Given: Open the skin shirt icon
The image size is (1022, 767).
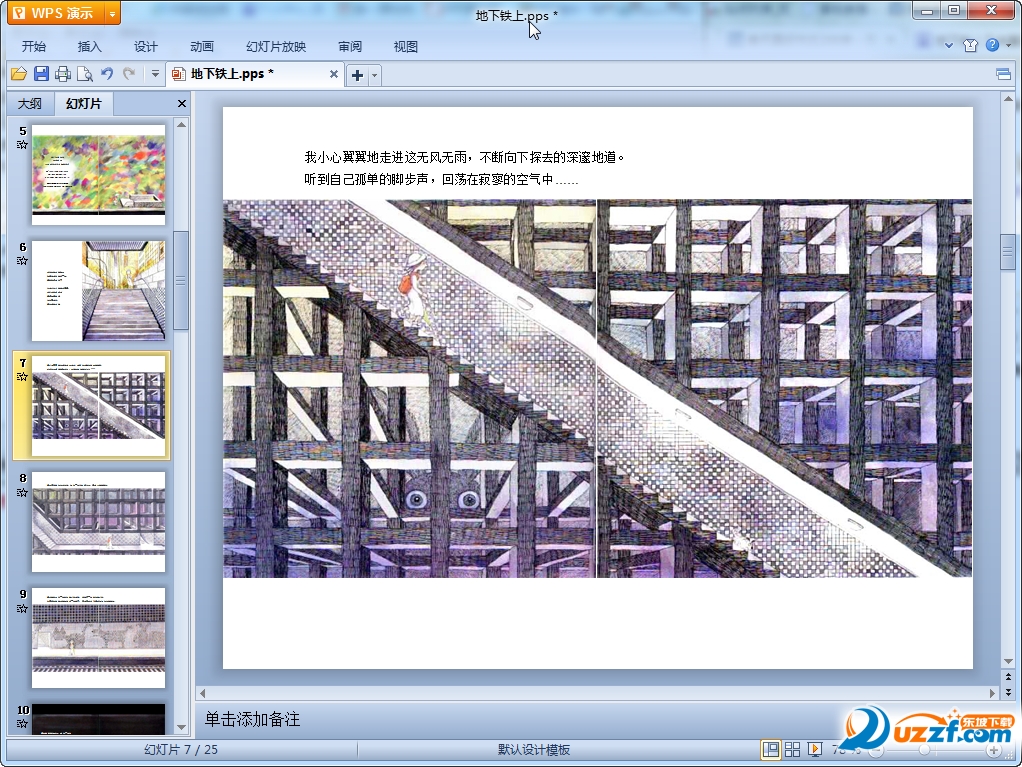Looking at the screenshot, I should tap(971, 45).
